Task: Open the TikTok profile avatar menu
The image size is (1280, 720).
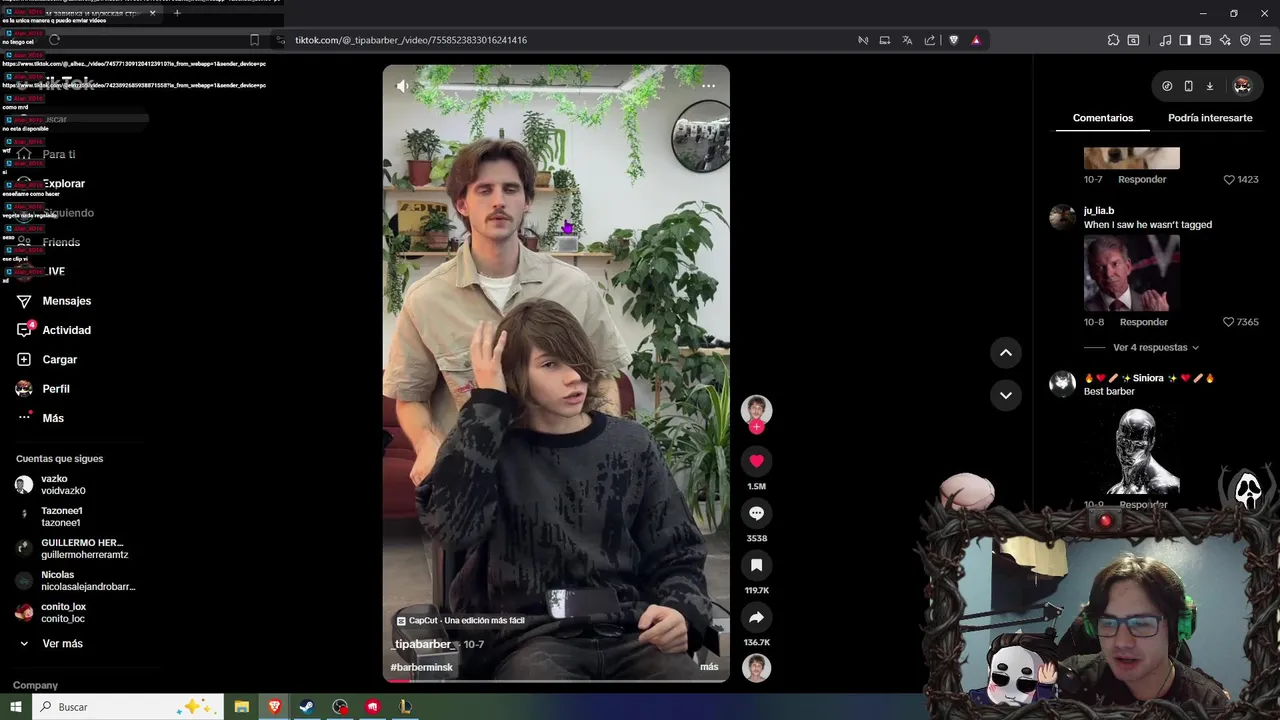Action: tap(1242, 86)
